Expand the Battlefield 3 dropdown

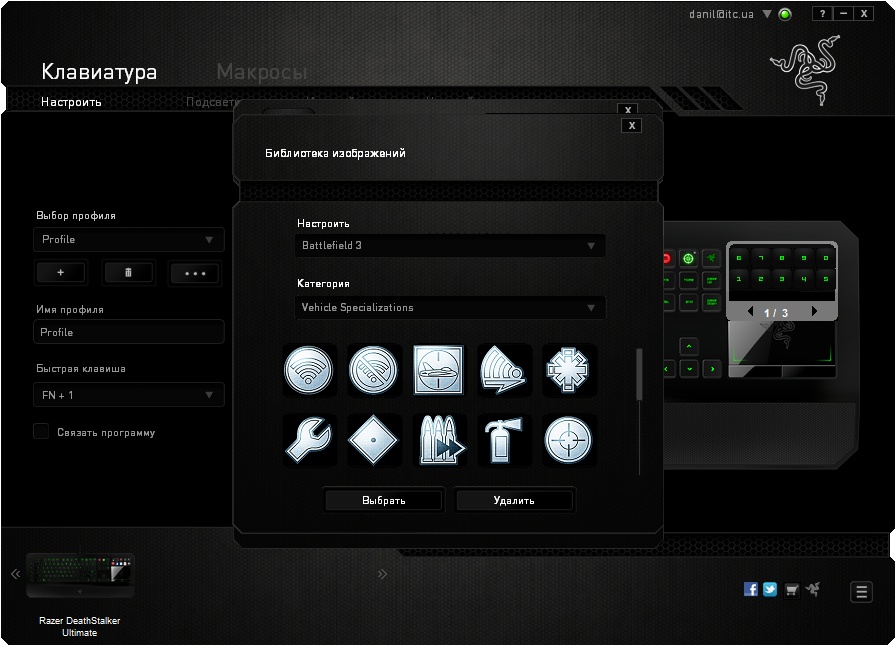pos(450,245)
